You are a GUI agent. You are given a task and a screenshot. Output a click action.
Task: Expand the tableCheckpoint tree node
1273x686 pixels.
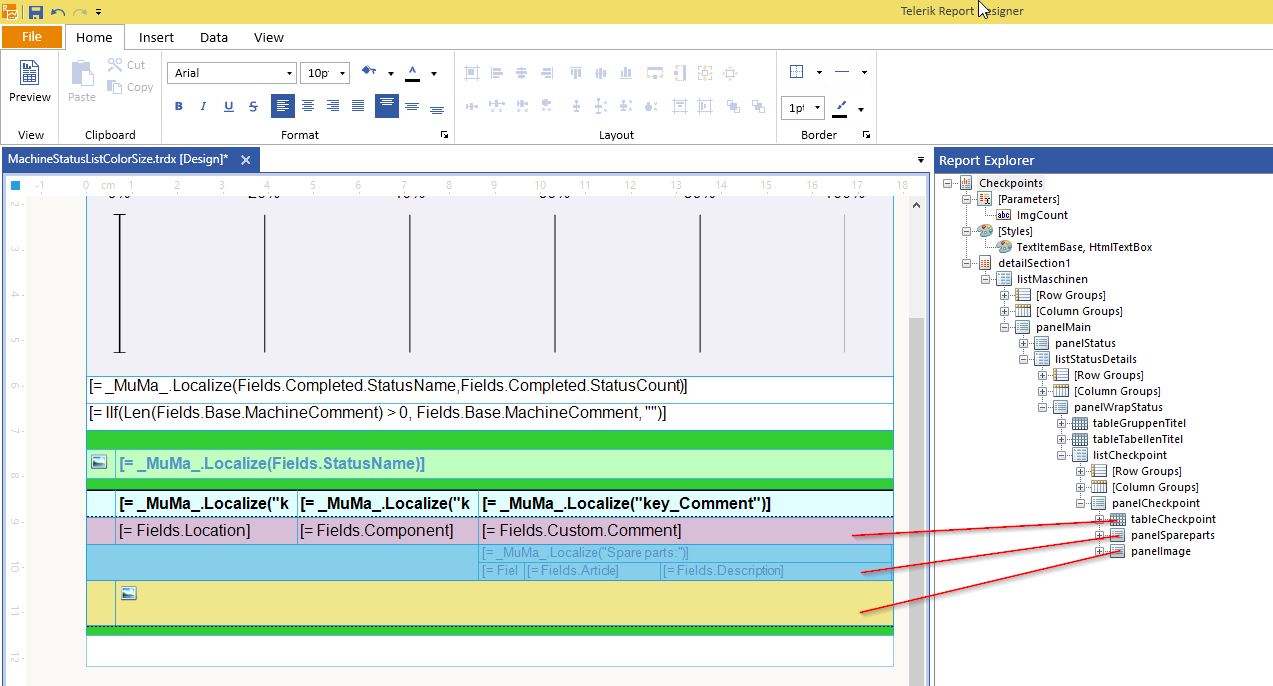tap(1100, 519)
